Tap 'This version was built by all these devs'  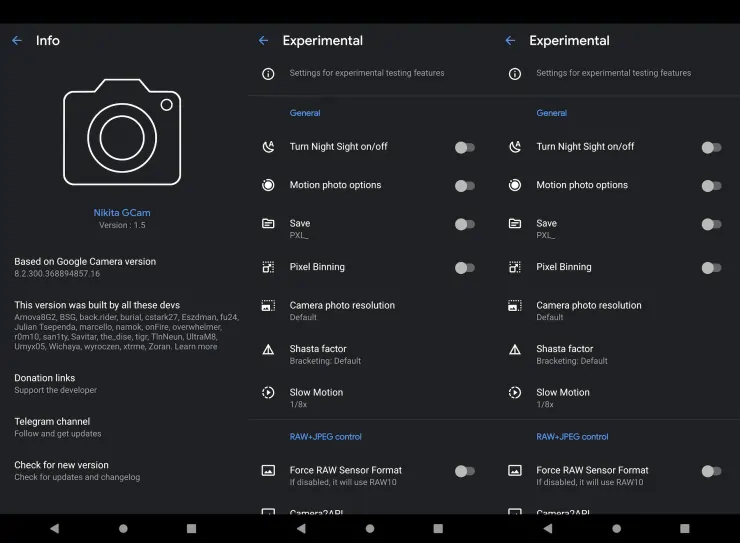97,305
